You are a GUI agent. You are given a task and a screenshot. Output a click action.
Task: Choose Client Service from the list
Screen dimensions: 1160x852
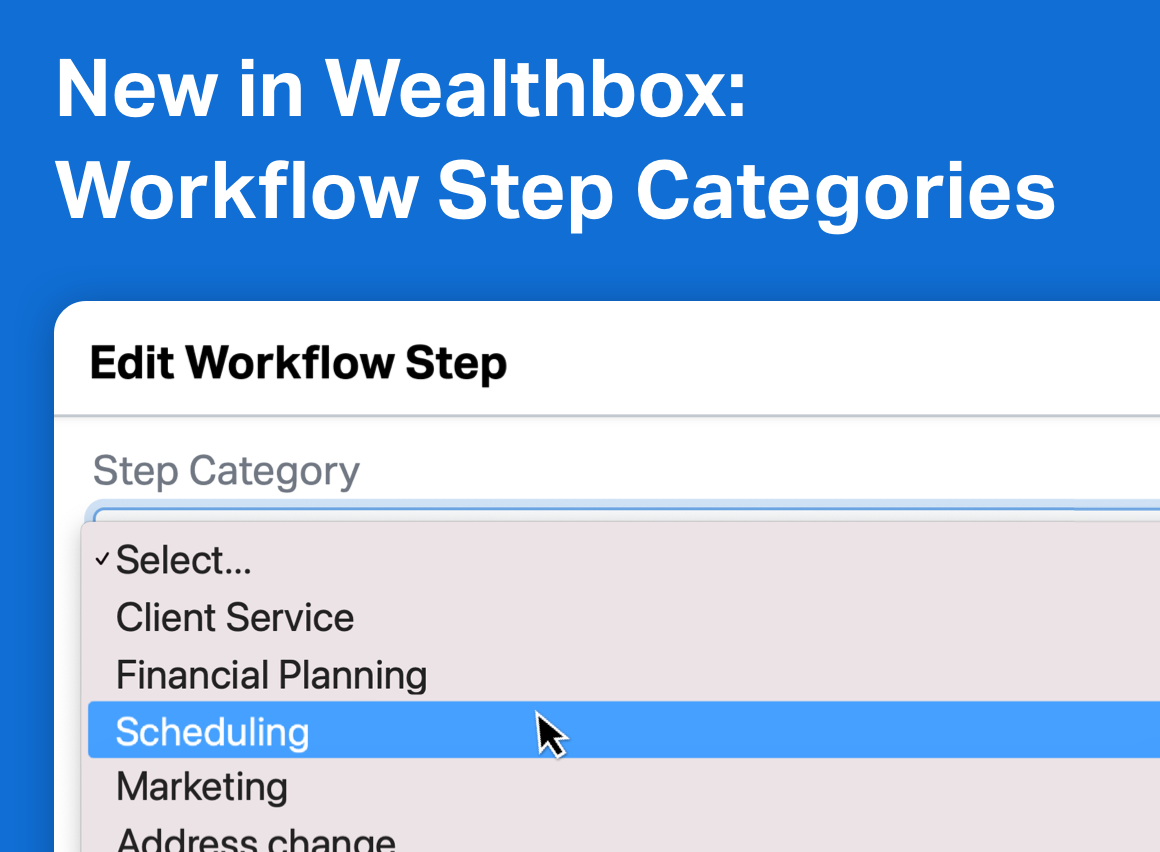[x=624, y=618]
